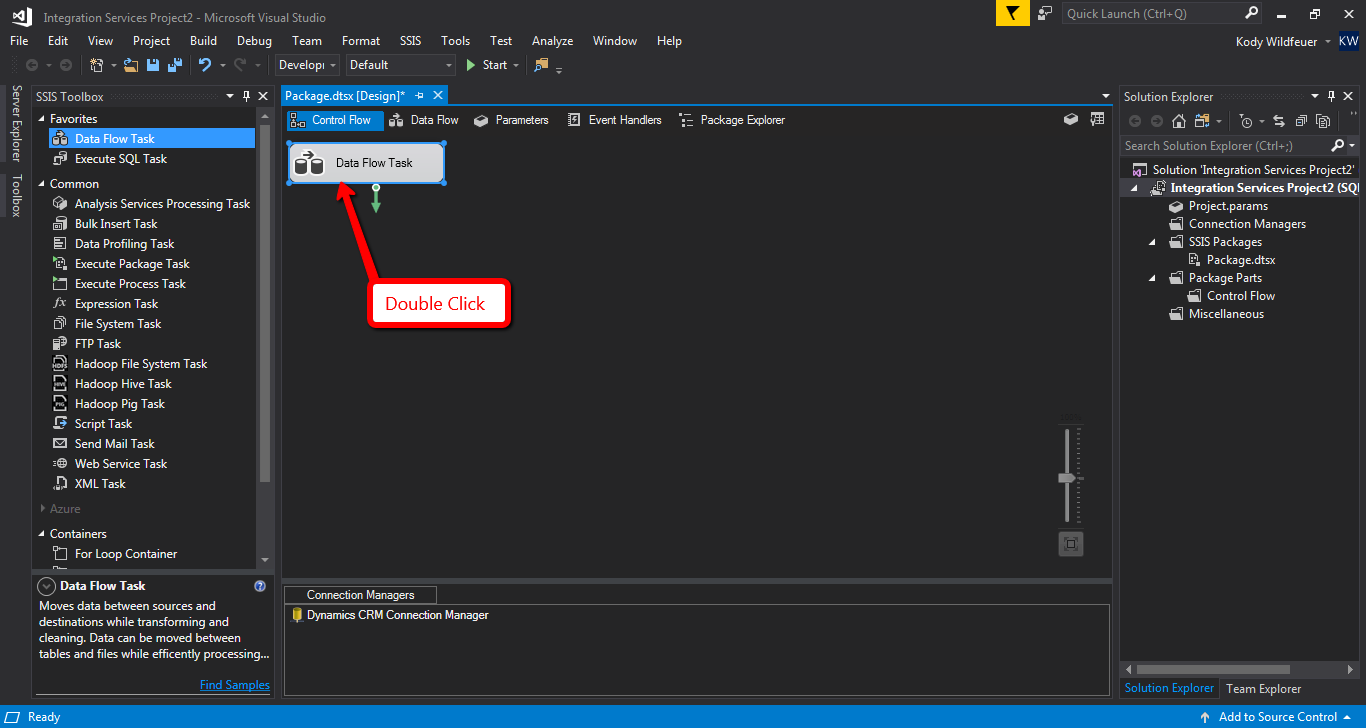This screenshot has width=1366, height=728.
Task: Click Sync with Active Document icon
Action: tap(1279, 121)
